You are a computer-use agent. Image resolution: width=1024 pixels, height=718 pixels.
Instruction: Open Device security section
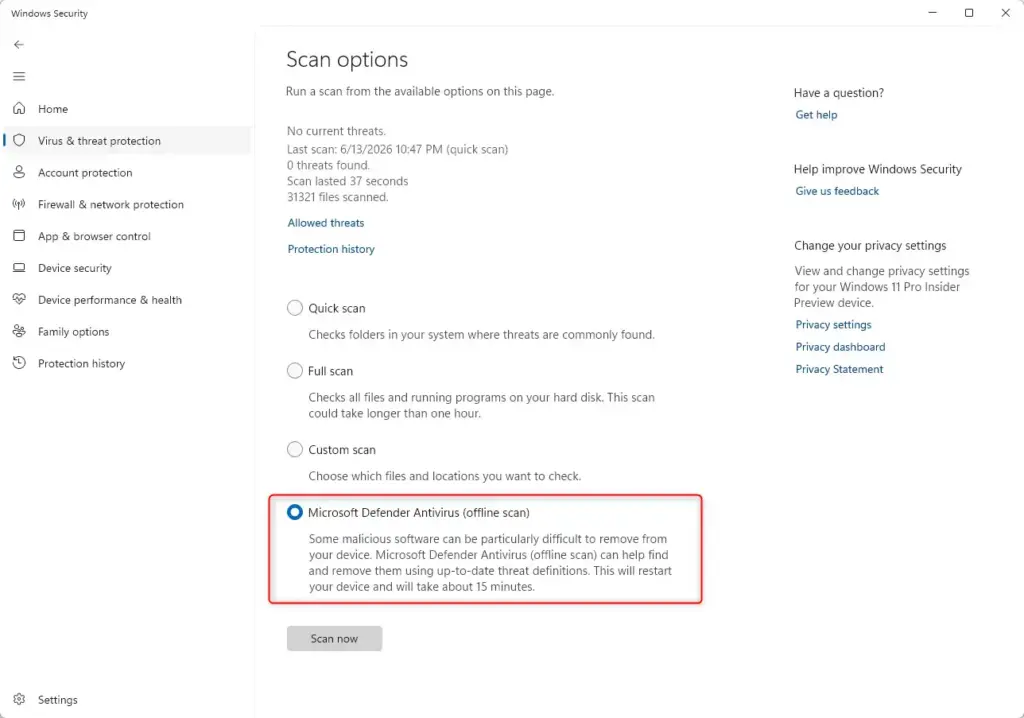(127, 268)
